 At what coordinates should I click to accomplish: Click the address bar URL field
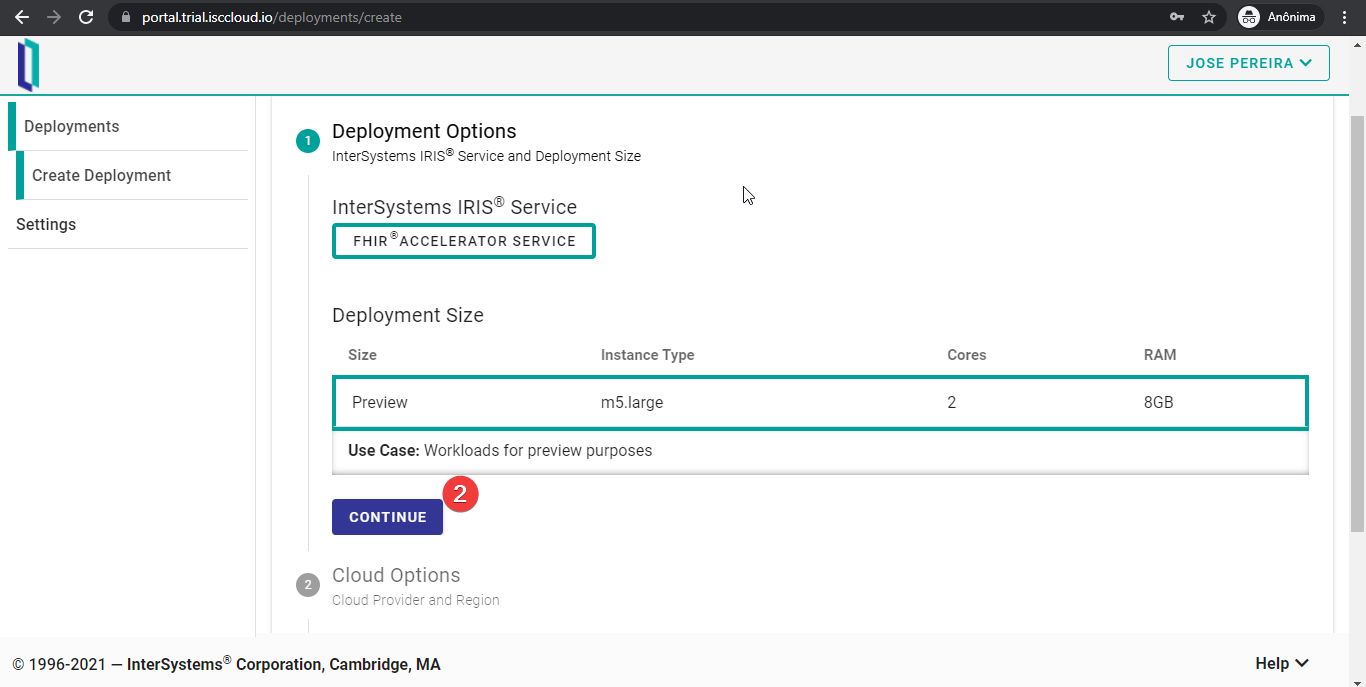click(640, 17)
